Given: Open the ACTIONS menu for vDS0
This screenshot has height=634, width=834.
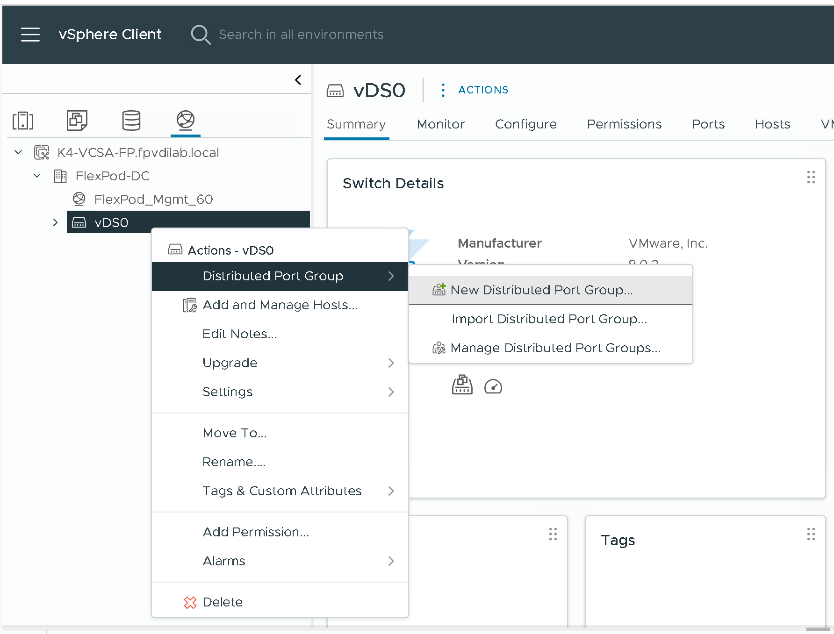Looking at the screenshot, I should tap(483, 90).
